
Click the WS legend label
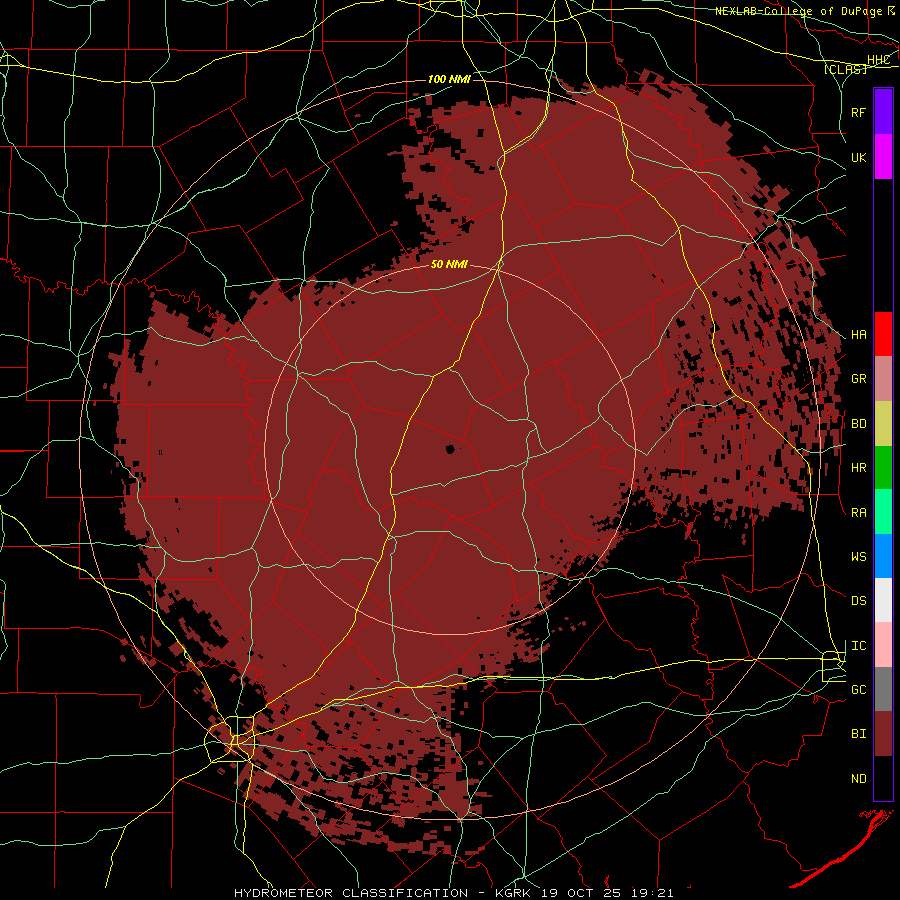858,557
